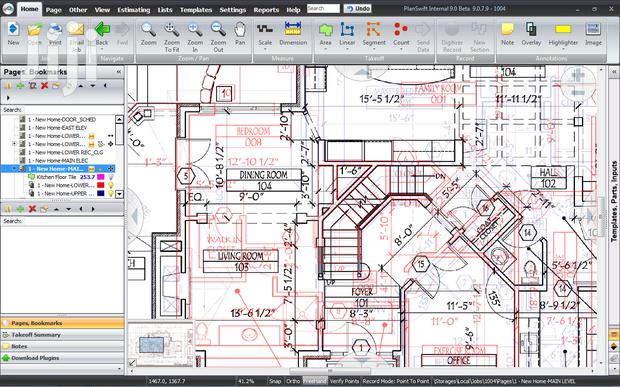620x387 pixels.
Task: Click the red swatch on New Home-LOWER overlay
Action: point(101,185)
